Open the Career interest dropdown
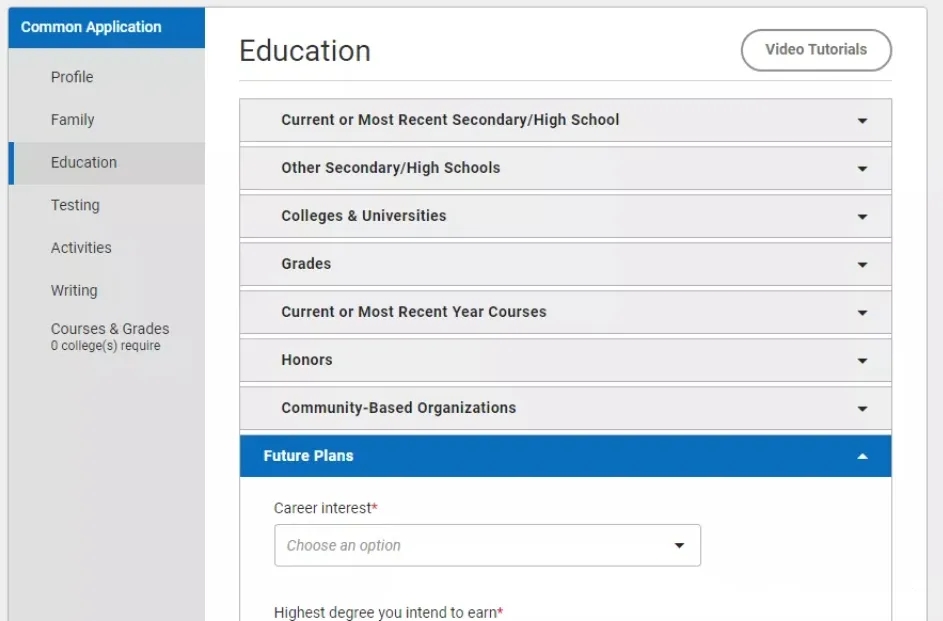Screen dimensions: 943x621 (x=487, y=546)
